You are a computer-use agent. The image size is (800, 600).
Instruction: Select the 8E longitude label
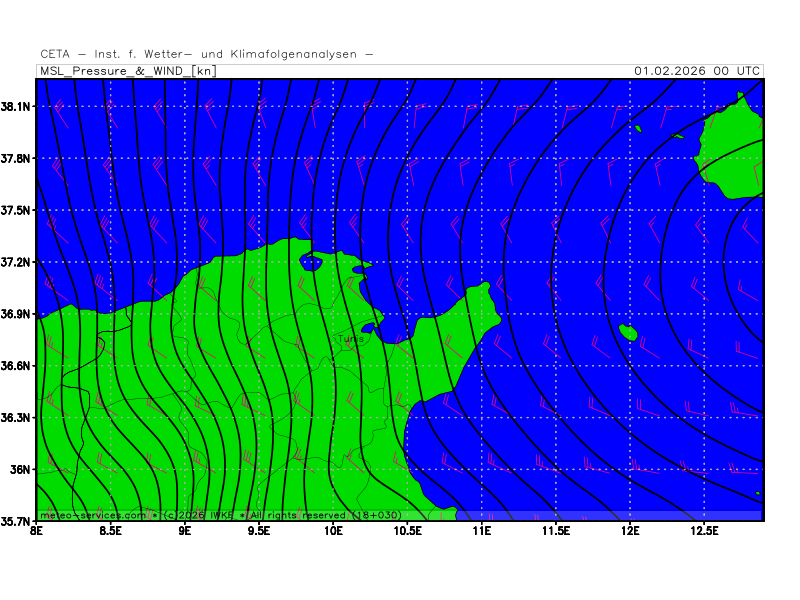point(37,531)
